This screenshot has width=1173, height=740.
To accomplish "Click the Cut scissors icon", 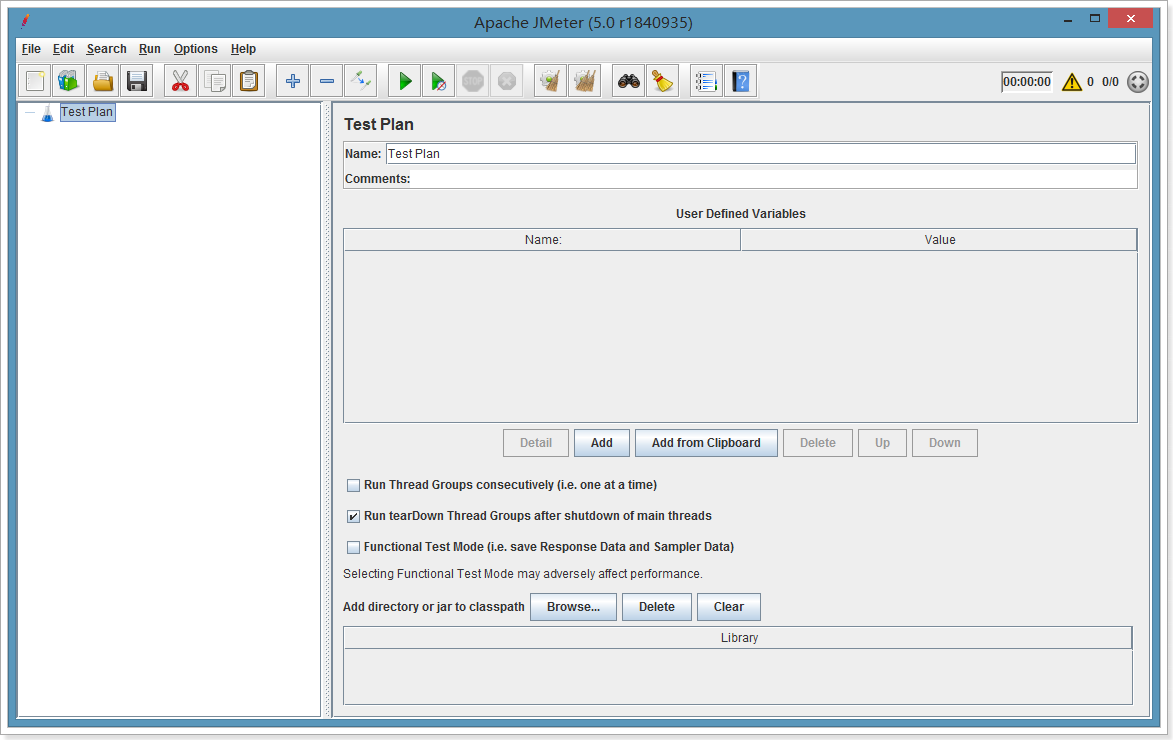I will 180,81.
